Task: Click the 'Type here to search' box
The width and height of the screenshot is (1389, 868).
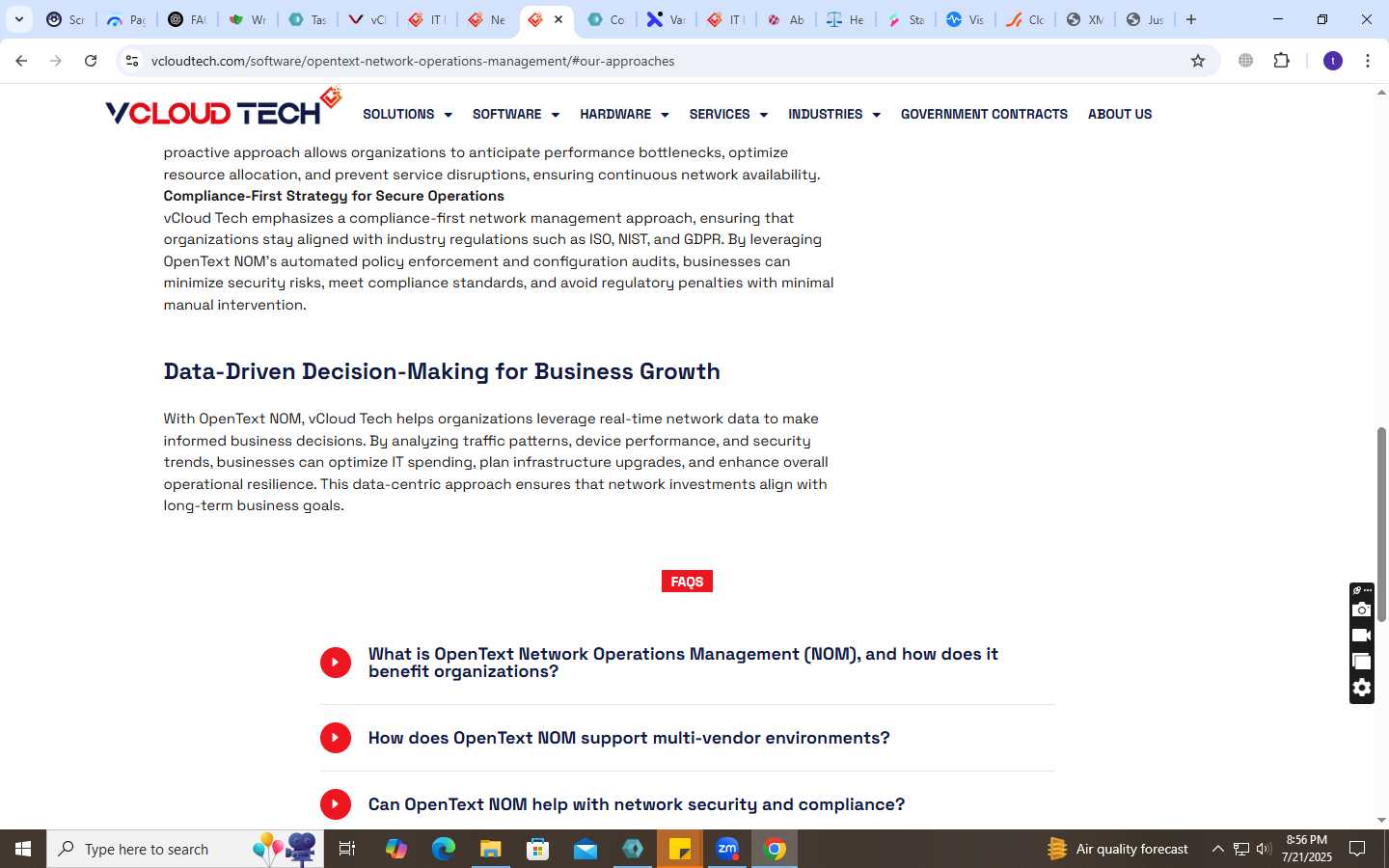Action: click(x=185, y=849)
